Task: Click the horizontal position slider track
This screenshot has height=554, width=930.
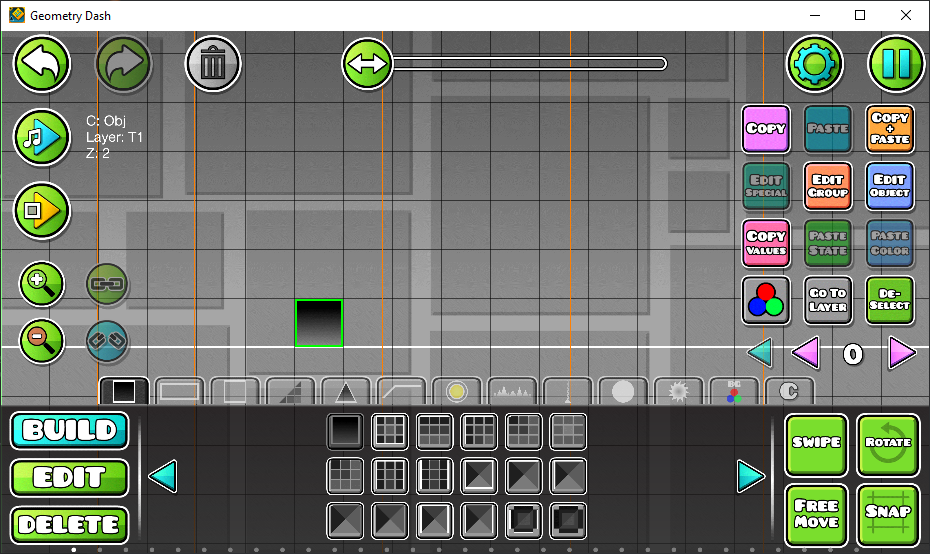Action: 528,63
